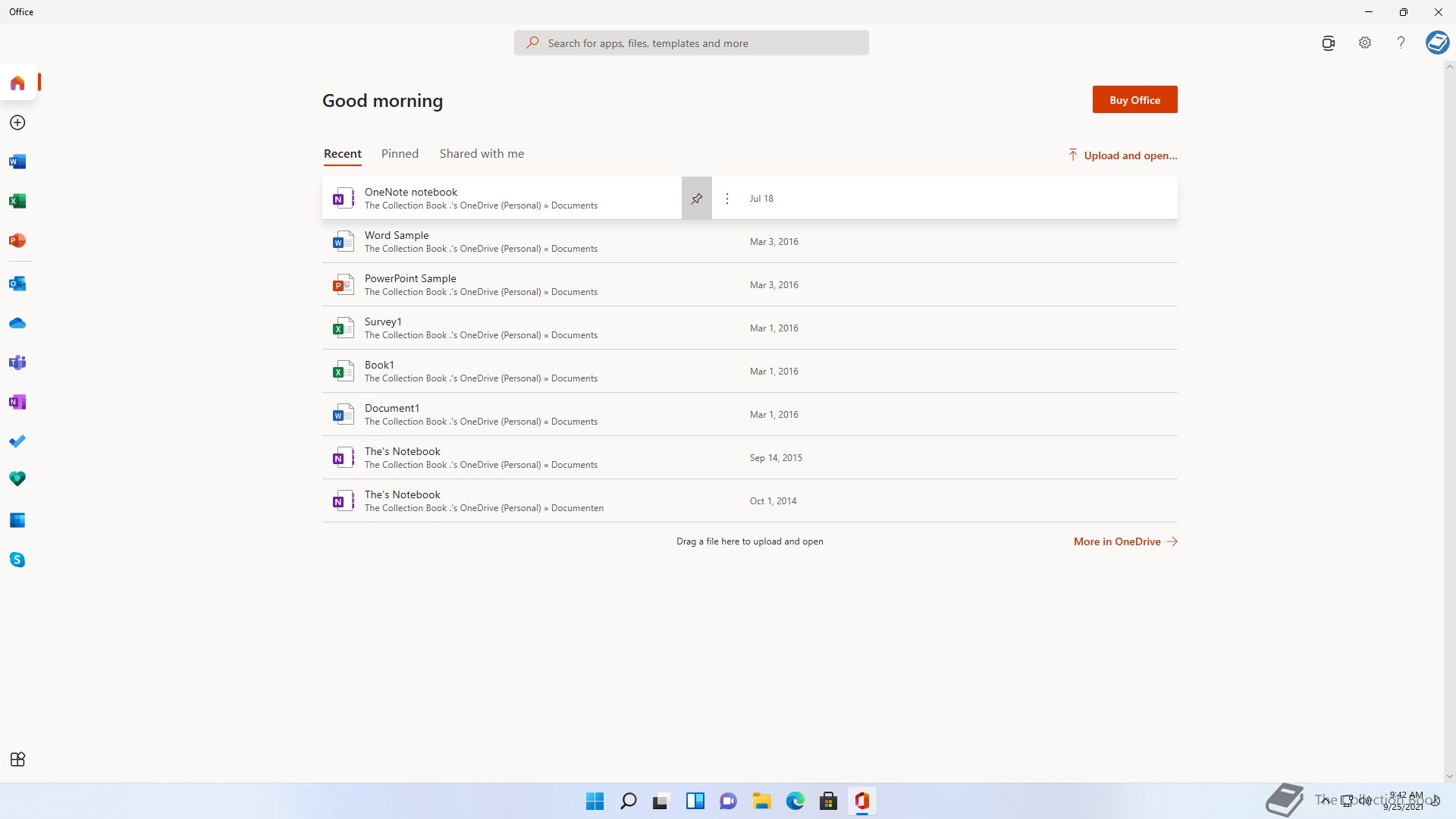Launch Word from the sidebar
This screenshot has height=819, width=1456.
coord(17,162)
